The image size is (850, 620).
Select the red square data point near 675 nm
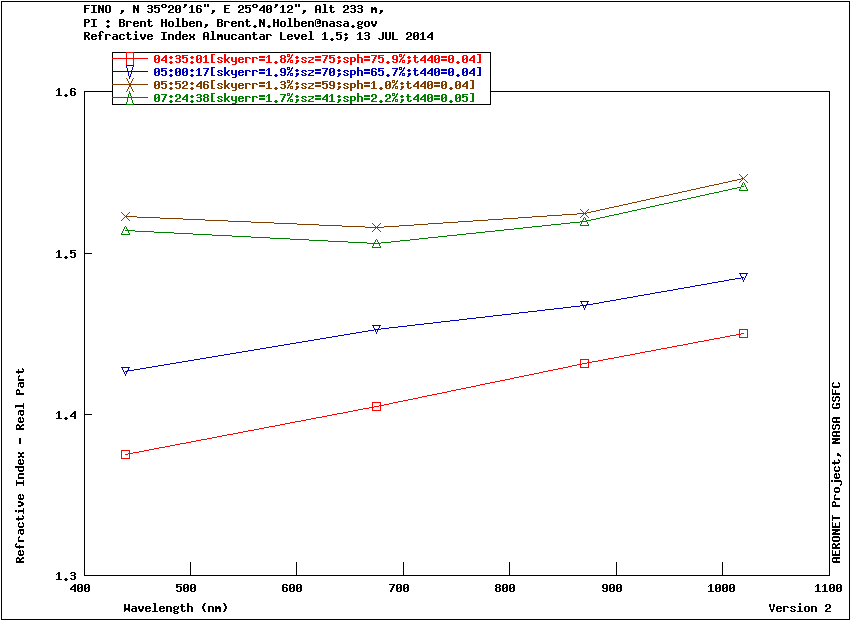coord(377,406)
